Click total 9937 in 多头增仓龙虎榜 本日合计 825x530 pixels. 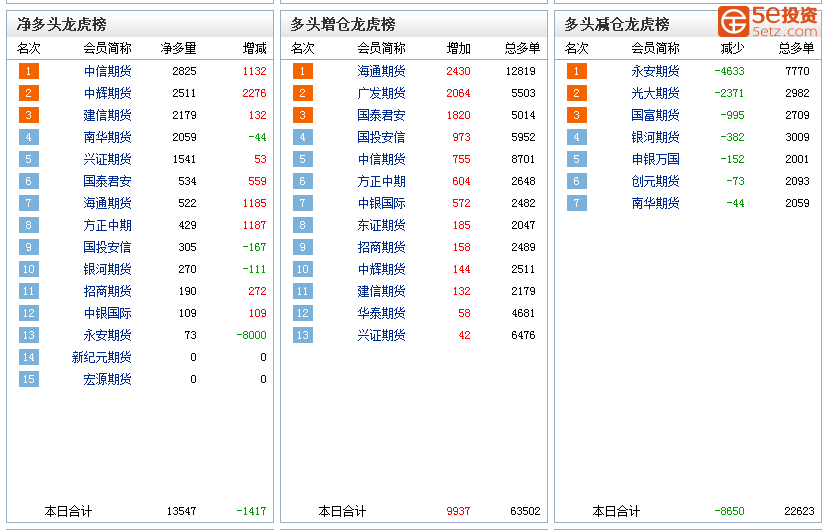(x=458, y=511)
